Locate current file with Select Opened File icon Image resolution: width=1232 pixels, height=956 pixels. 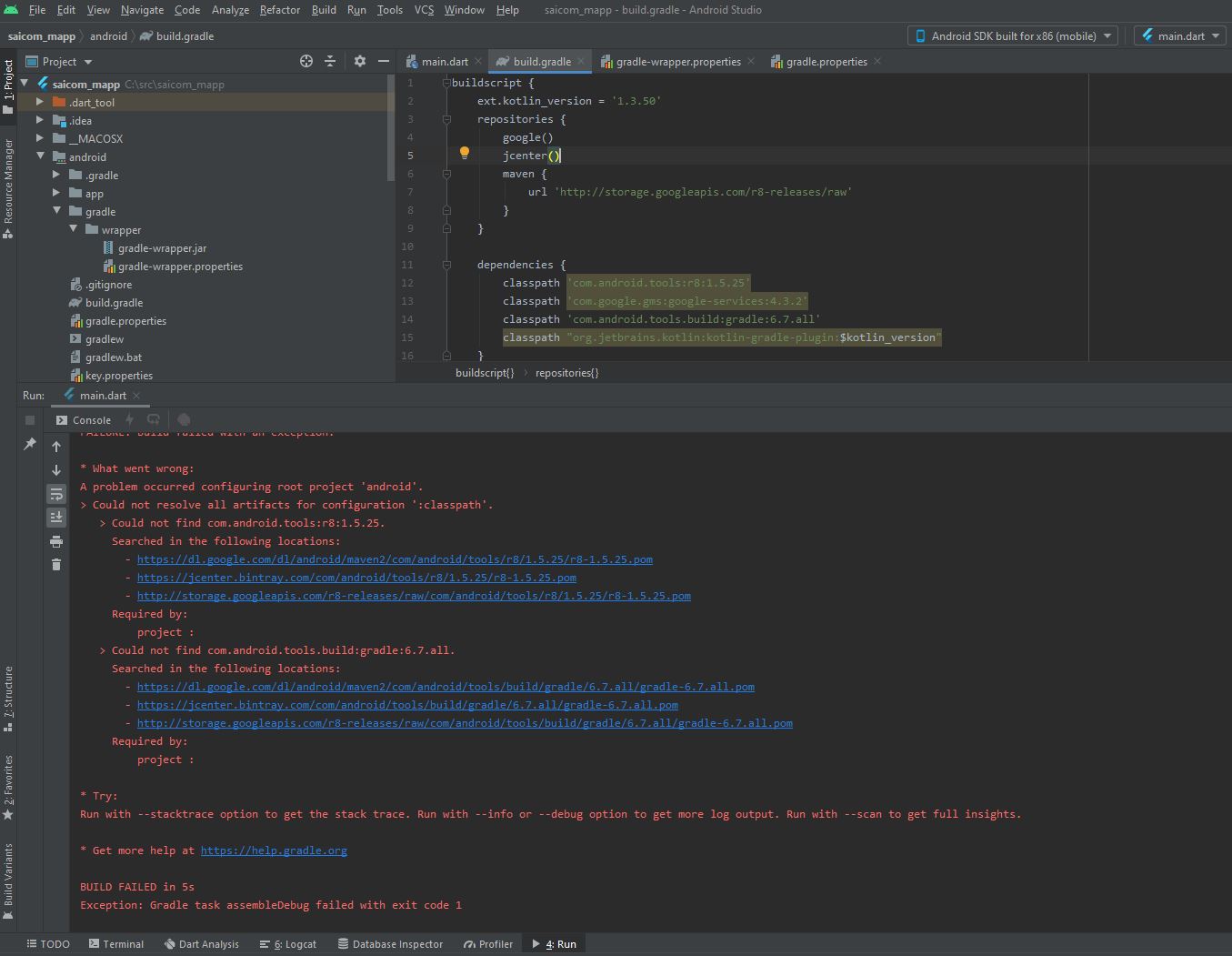click(306, 61)
